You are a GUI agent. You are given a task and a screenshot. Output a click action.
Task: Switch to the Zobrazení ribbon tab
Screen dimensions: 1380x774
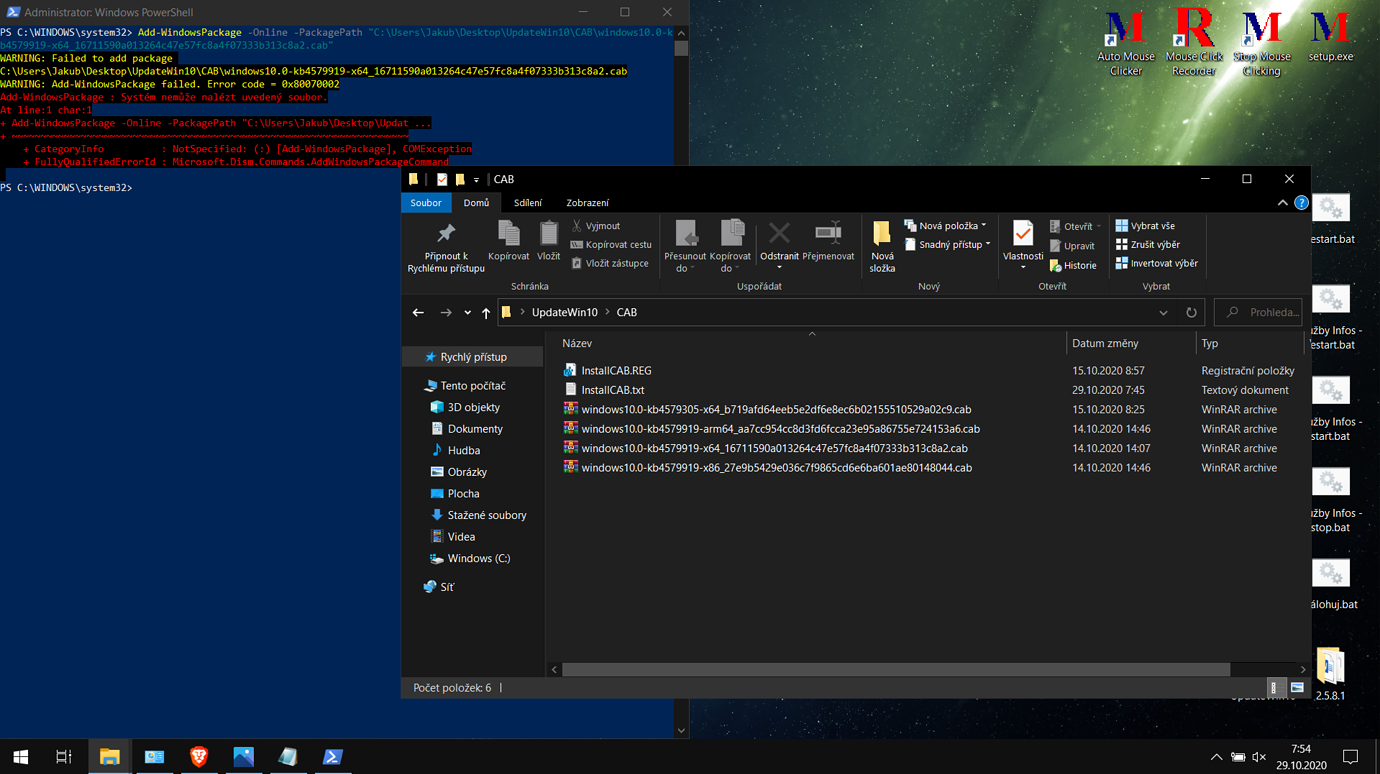pos(587,202)
